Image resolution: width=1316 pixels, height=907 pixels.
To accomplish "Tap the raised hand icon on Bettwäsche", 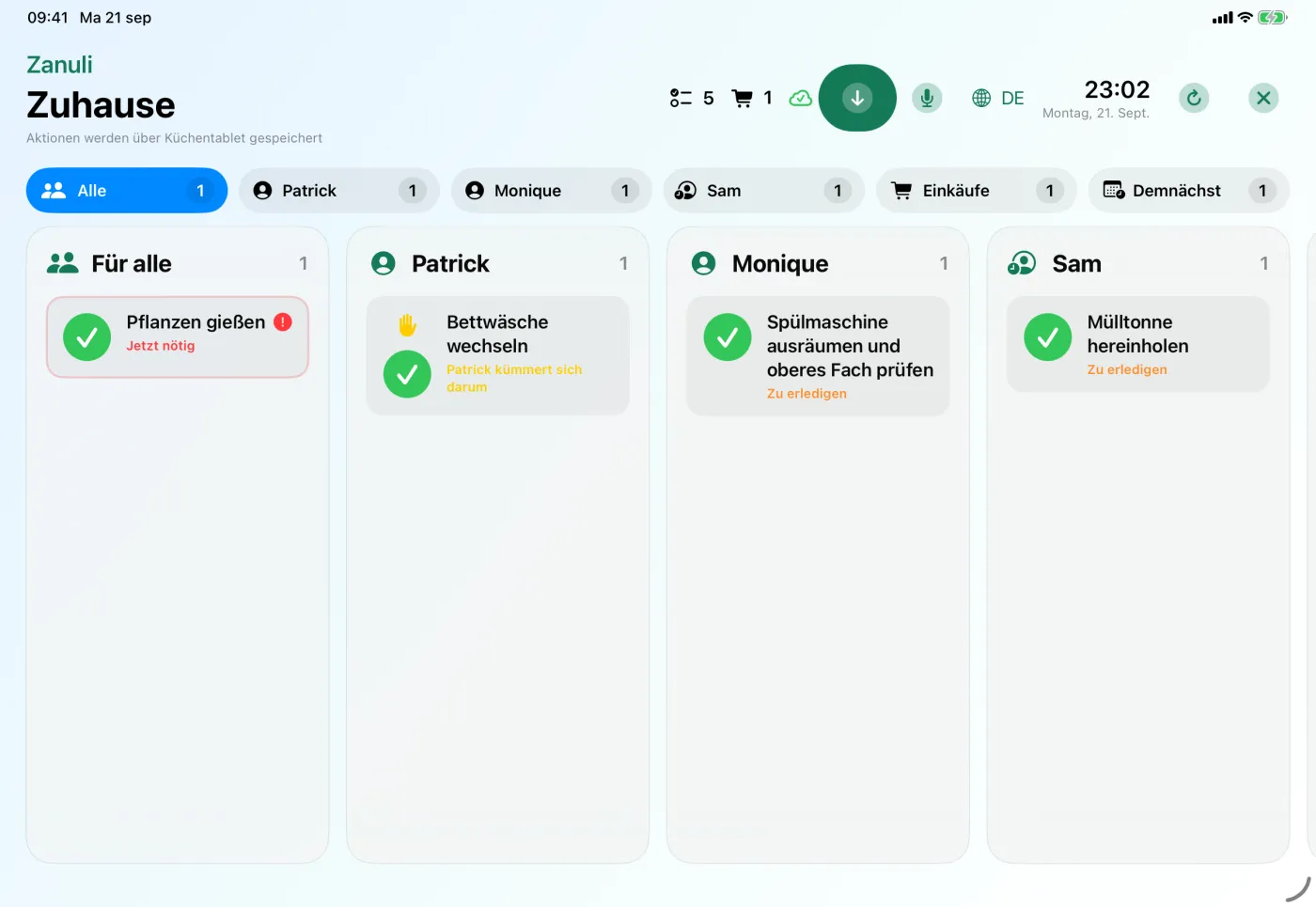I will click(407, 325).
